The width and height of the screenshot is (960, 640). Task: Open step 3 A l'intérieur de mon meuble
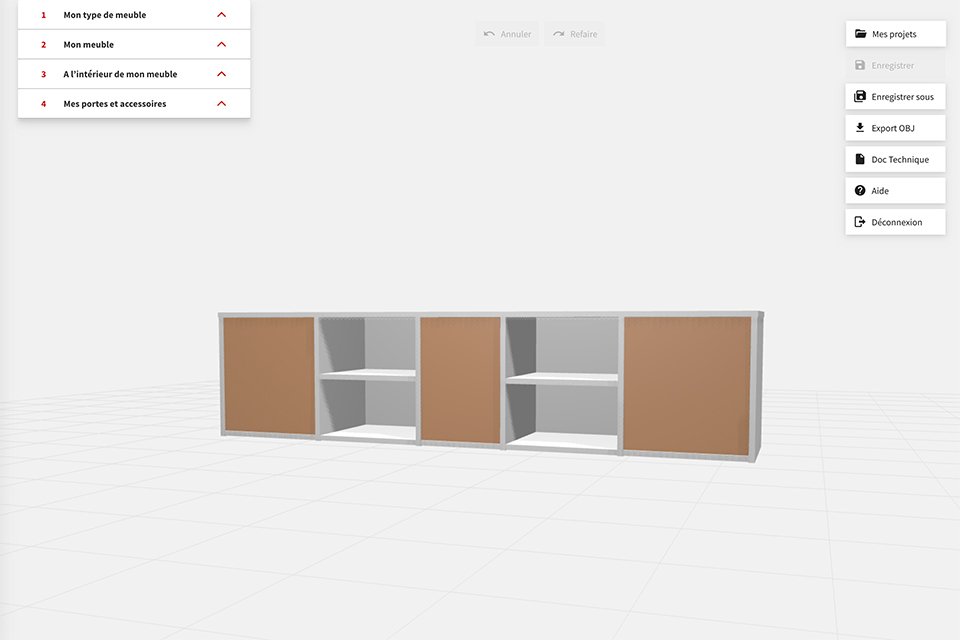[134, 74]
